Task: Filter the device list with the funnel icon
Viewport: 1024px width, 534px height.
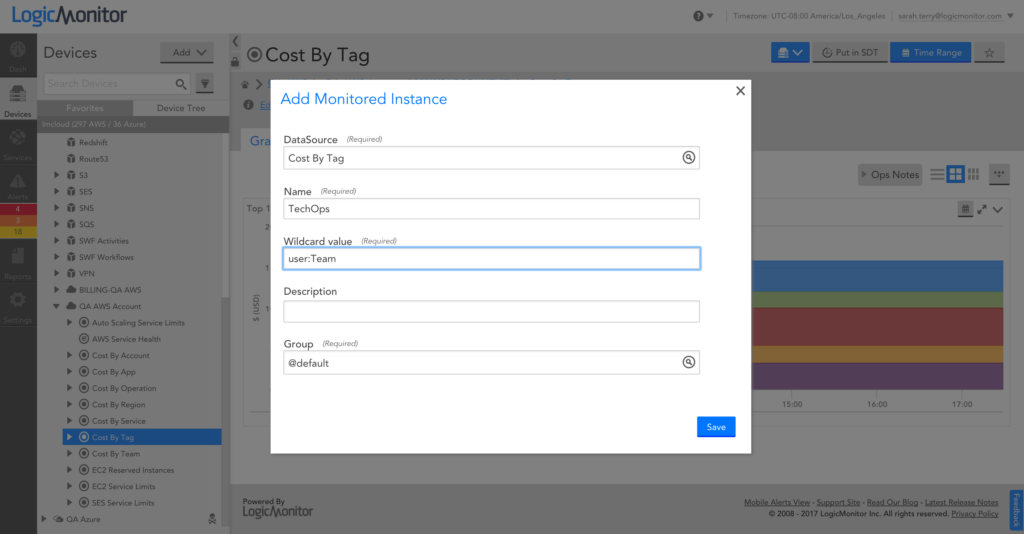Action: [205, 84]
